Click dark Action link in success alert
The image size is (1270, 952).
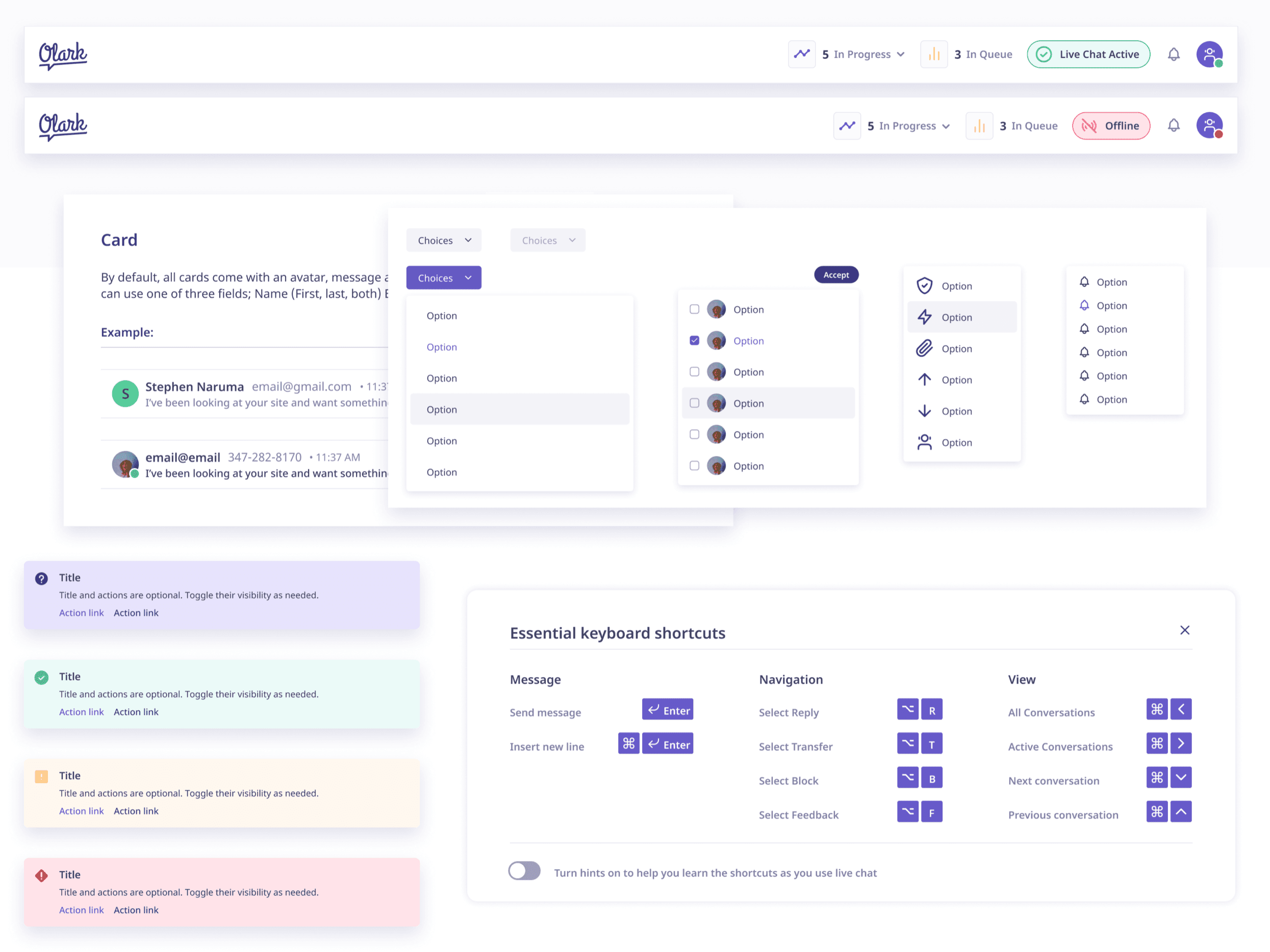pos(136,711)
